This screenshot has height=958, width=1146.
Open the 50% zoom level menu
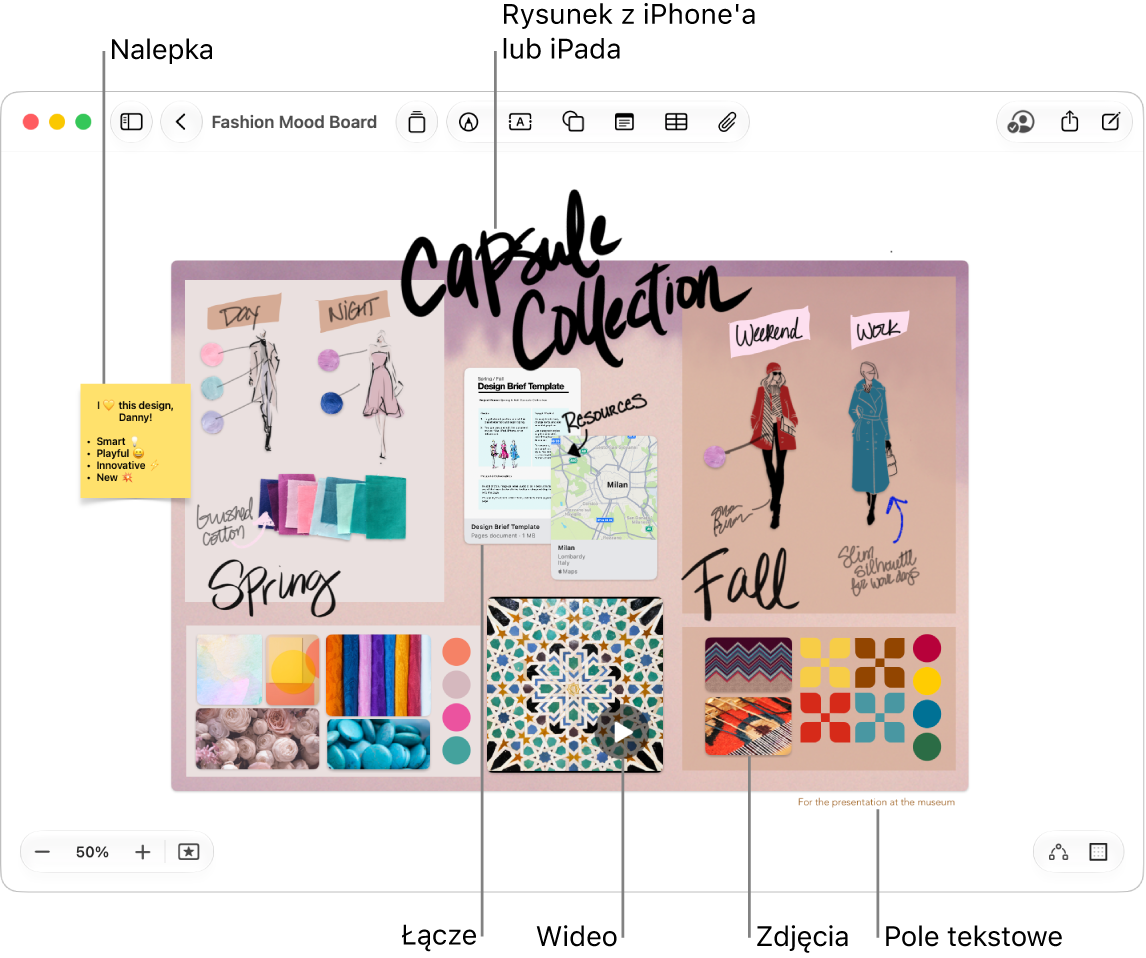tap(92, 852)
